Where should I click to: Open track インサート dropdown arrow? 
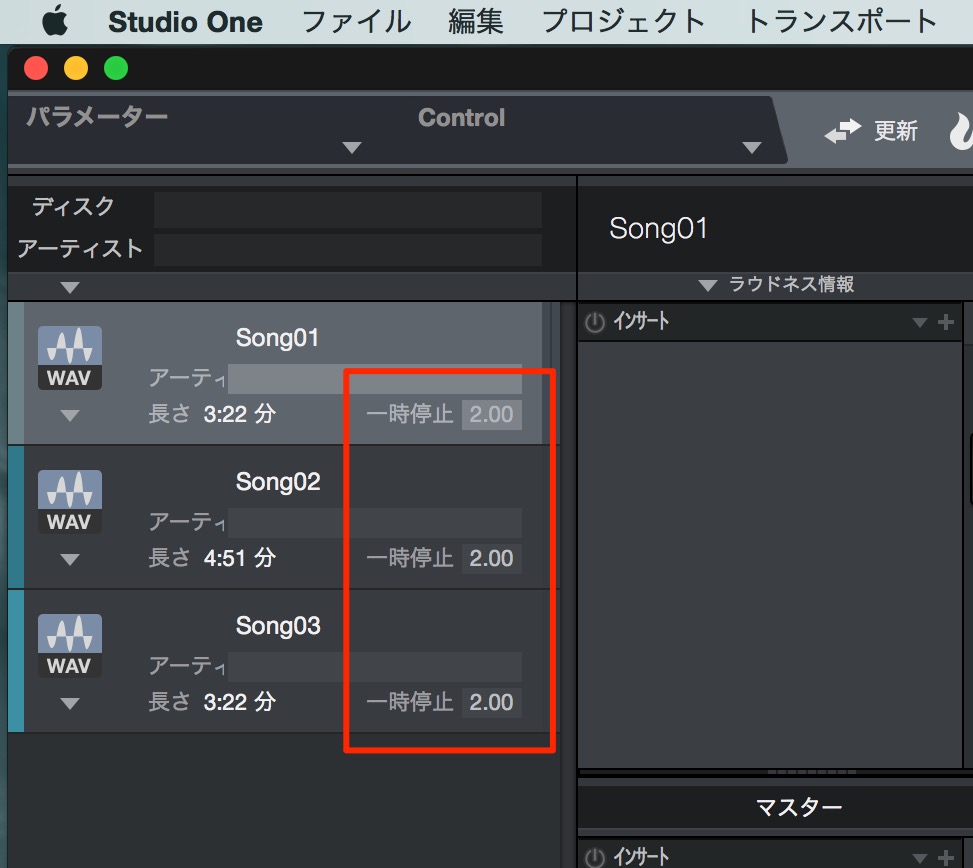click(920, 322)
